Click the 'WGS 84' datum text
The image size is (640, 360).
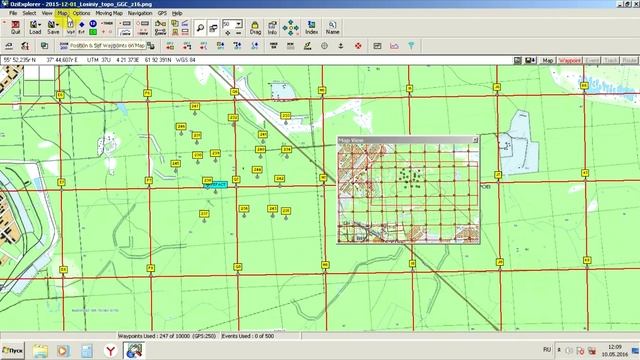pos(186,60)
